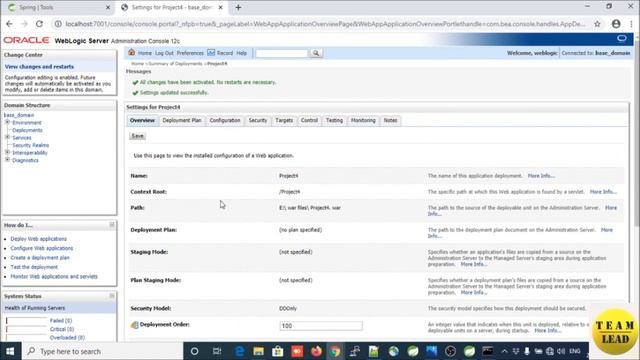Click the Deployment Order input field
The height and width of the screenshot is (360, 640).
[x=321, y=326]
